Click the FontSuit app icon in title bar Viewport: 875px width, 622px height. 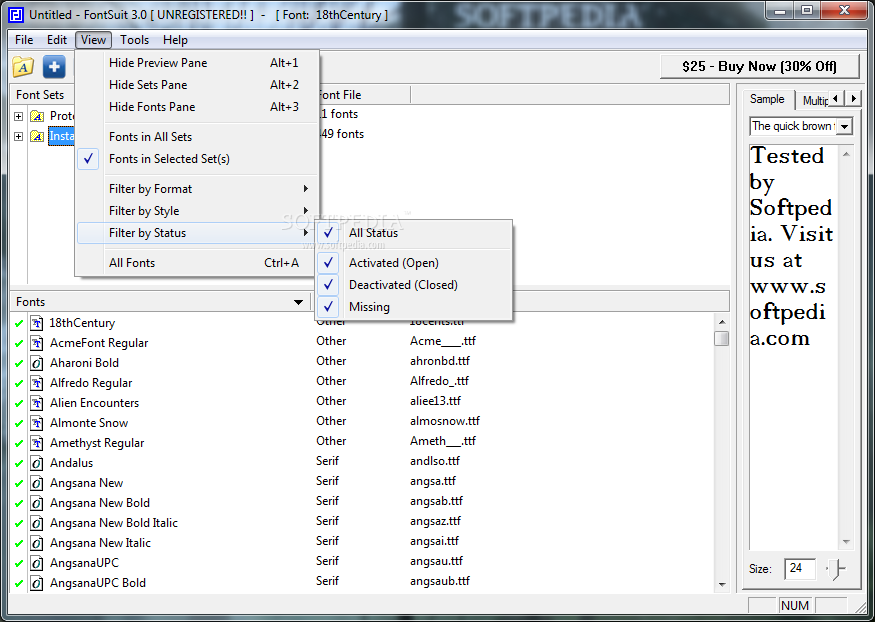tap(17, 15)
